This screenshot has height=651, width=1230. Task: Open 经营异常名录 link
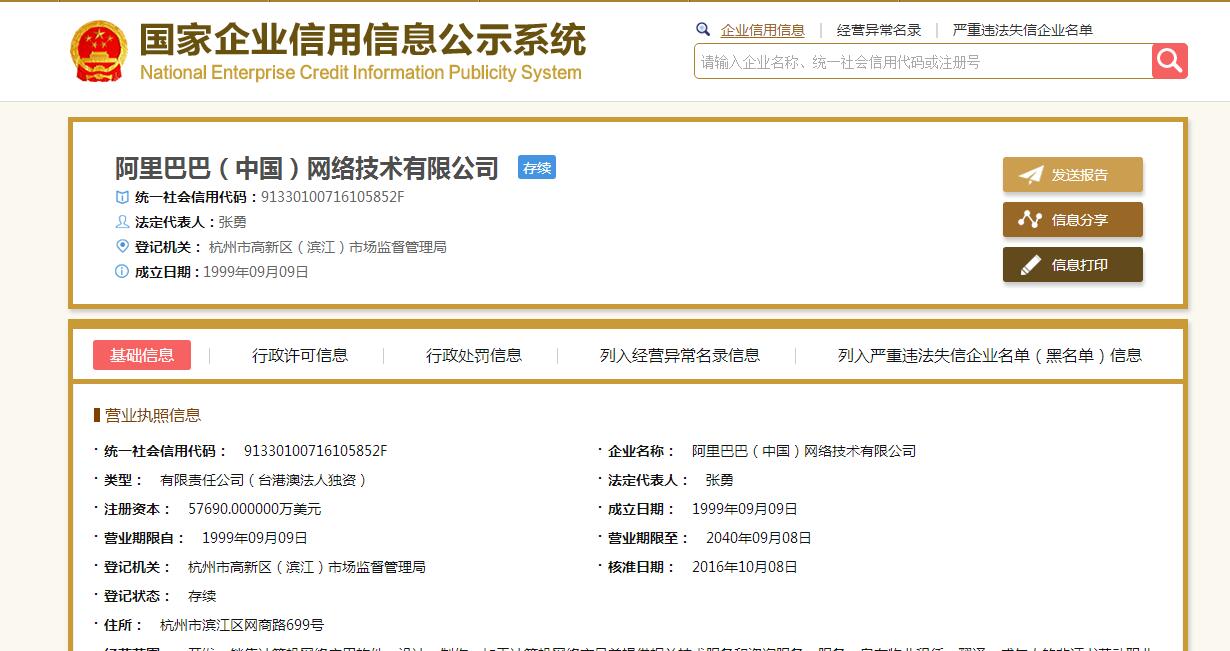[879, 30]
